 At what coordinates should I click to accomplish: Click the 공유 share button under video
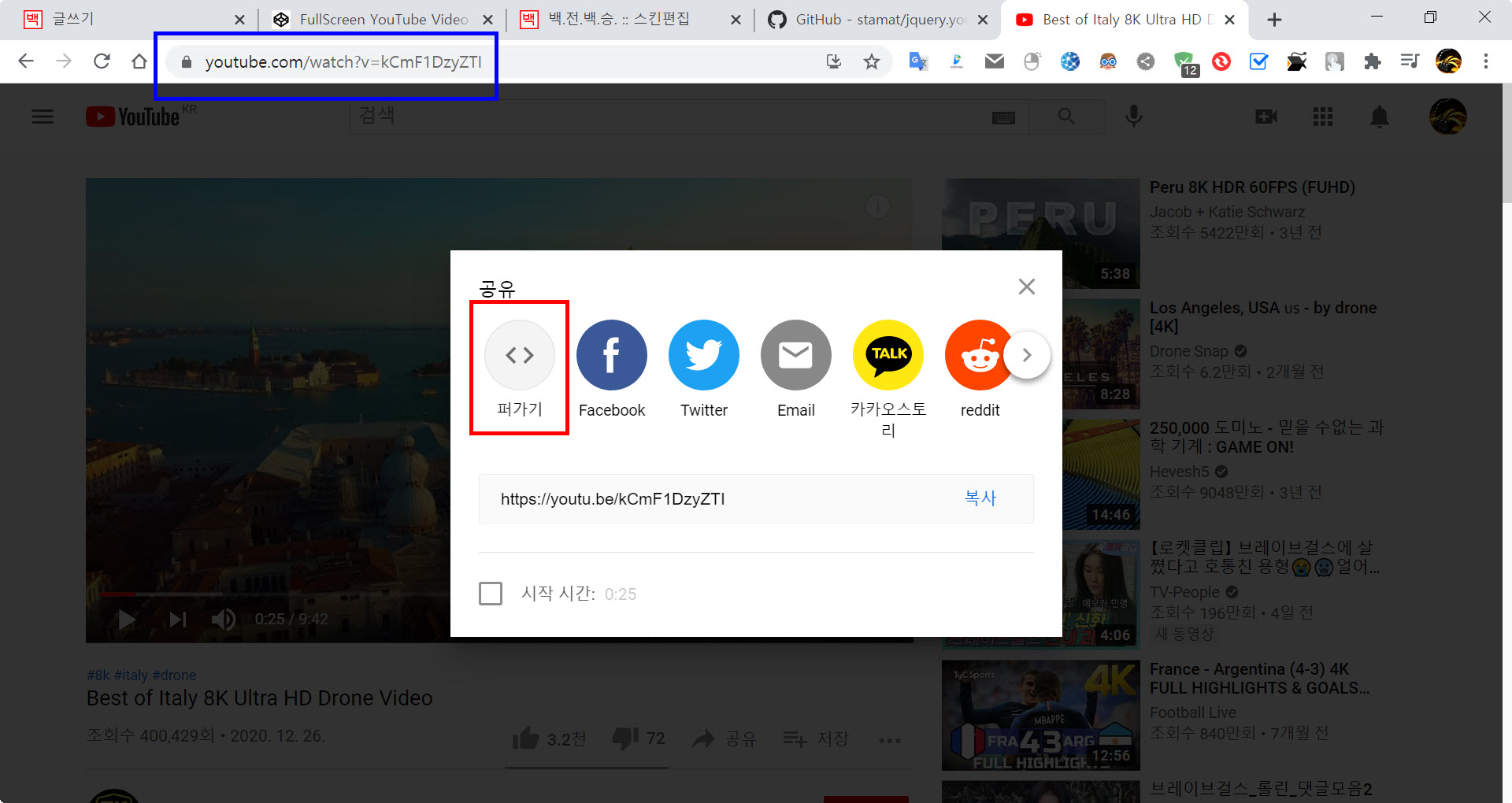coord(724,738)
